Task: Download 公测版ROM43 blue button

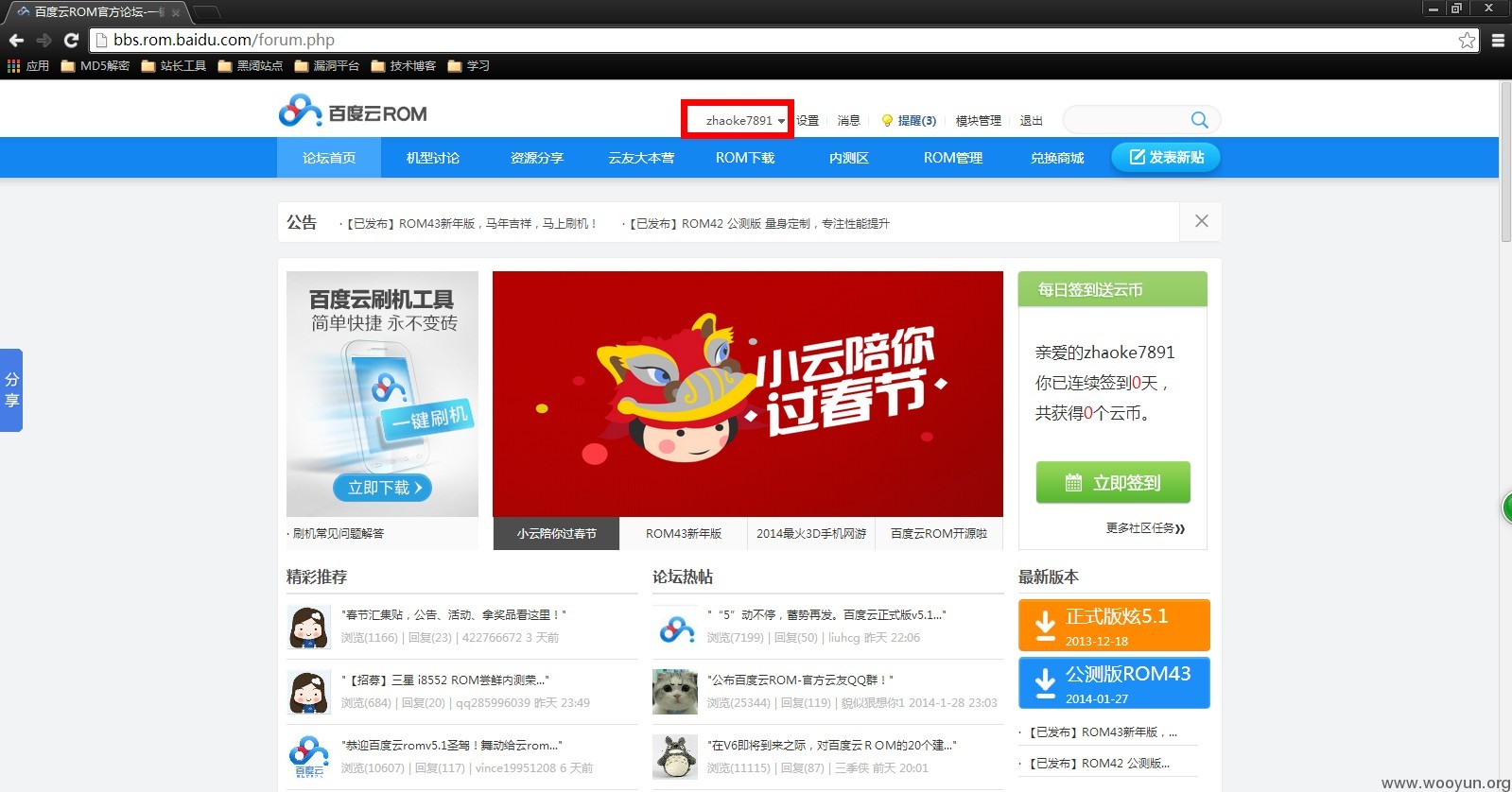Action: [1114, 683]
